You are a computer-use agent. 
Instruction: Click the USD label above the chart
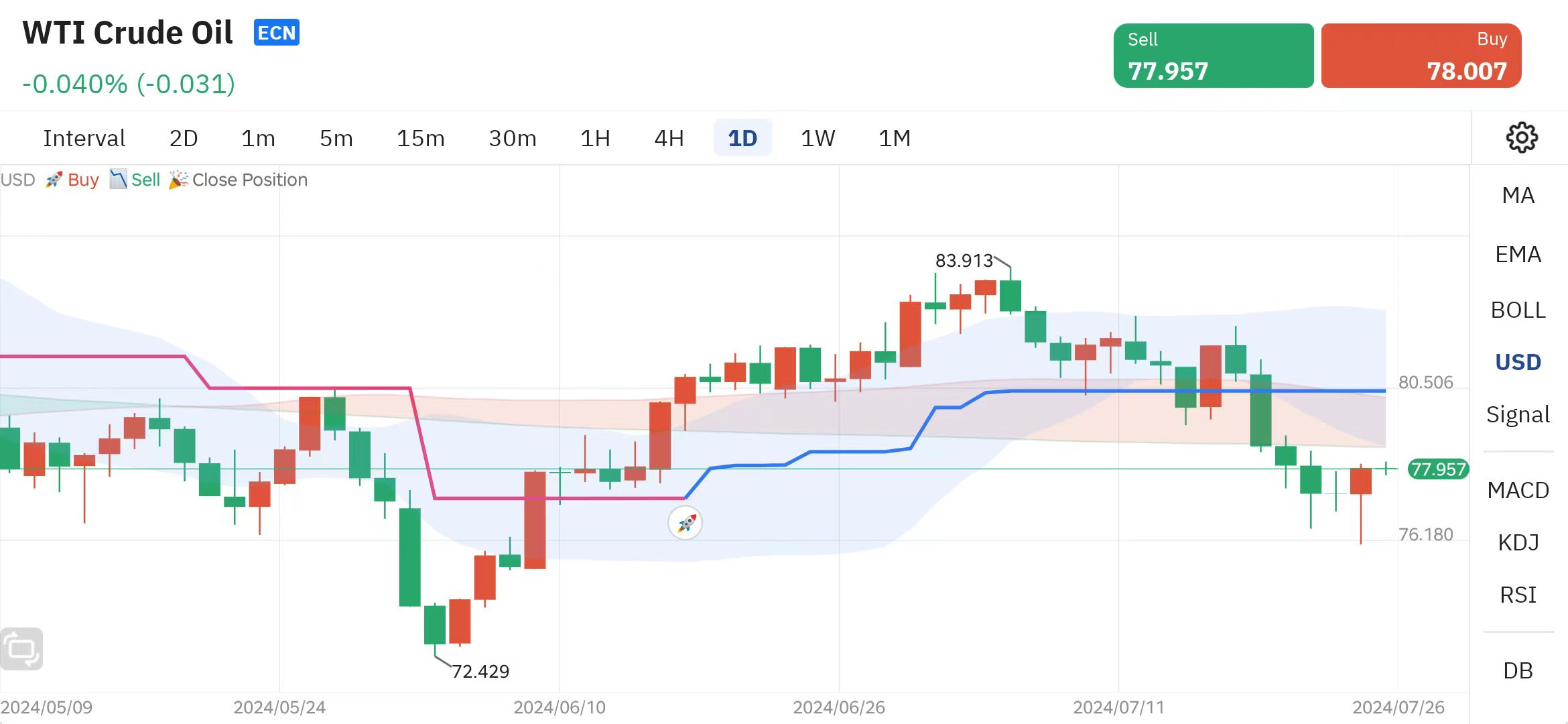tap(17, 179)
